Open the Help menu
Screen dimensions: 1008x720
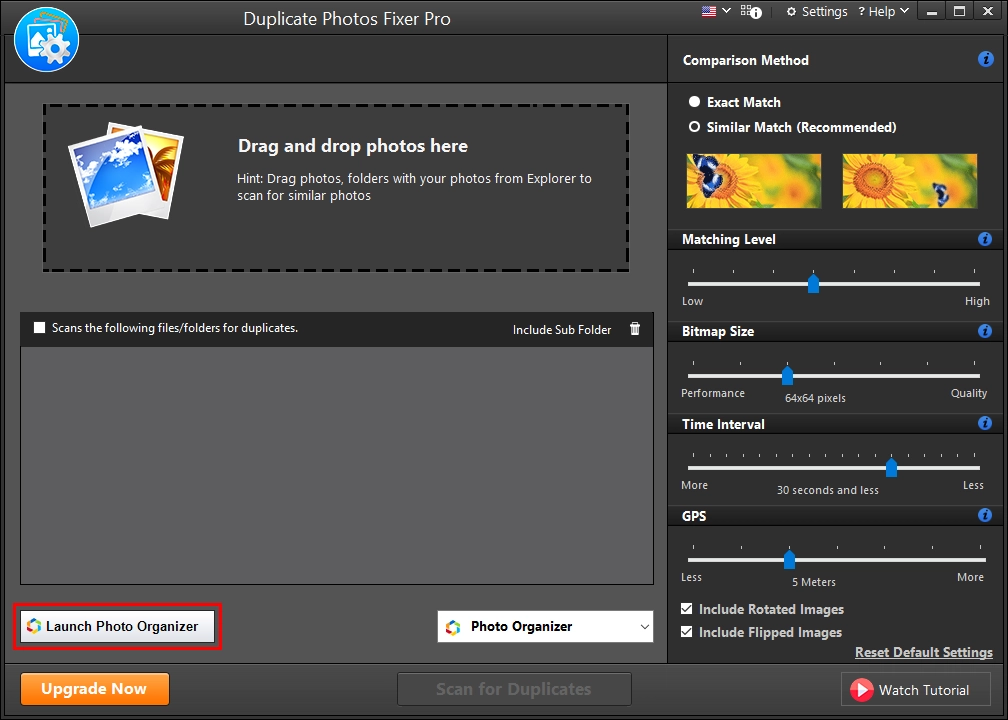[x=883, y=12]
